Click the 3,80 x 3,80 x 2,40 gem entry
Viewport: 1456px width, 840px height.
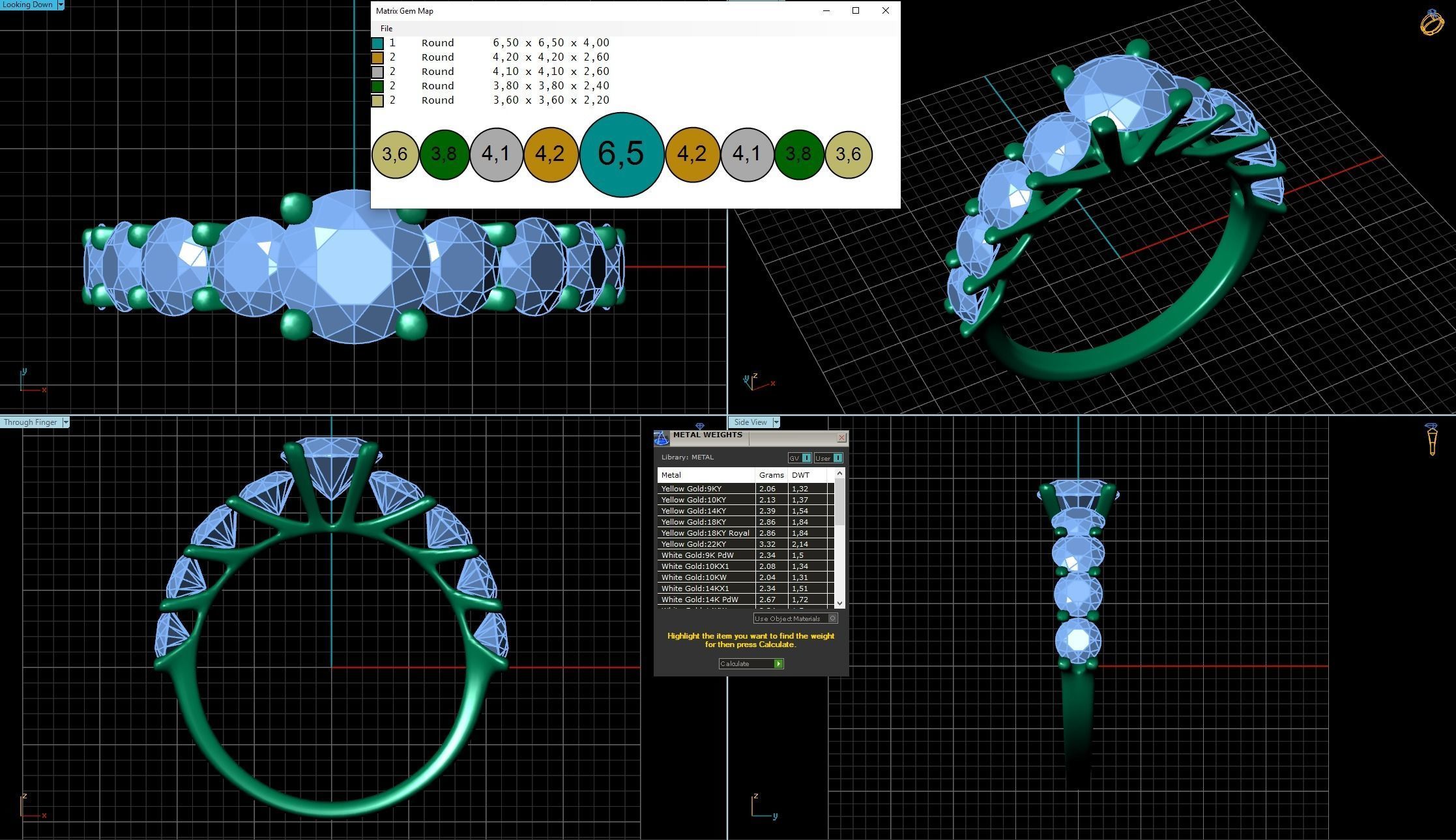click(551, 86)
